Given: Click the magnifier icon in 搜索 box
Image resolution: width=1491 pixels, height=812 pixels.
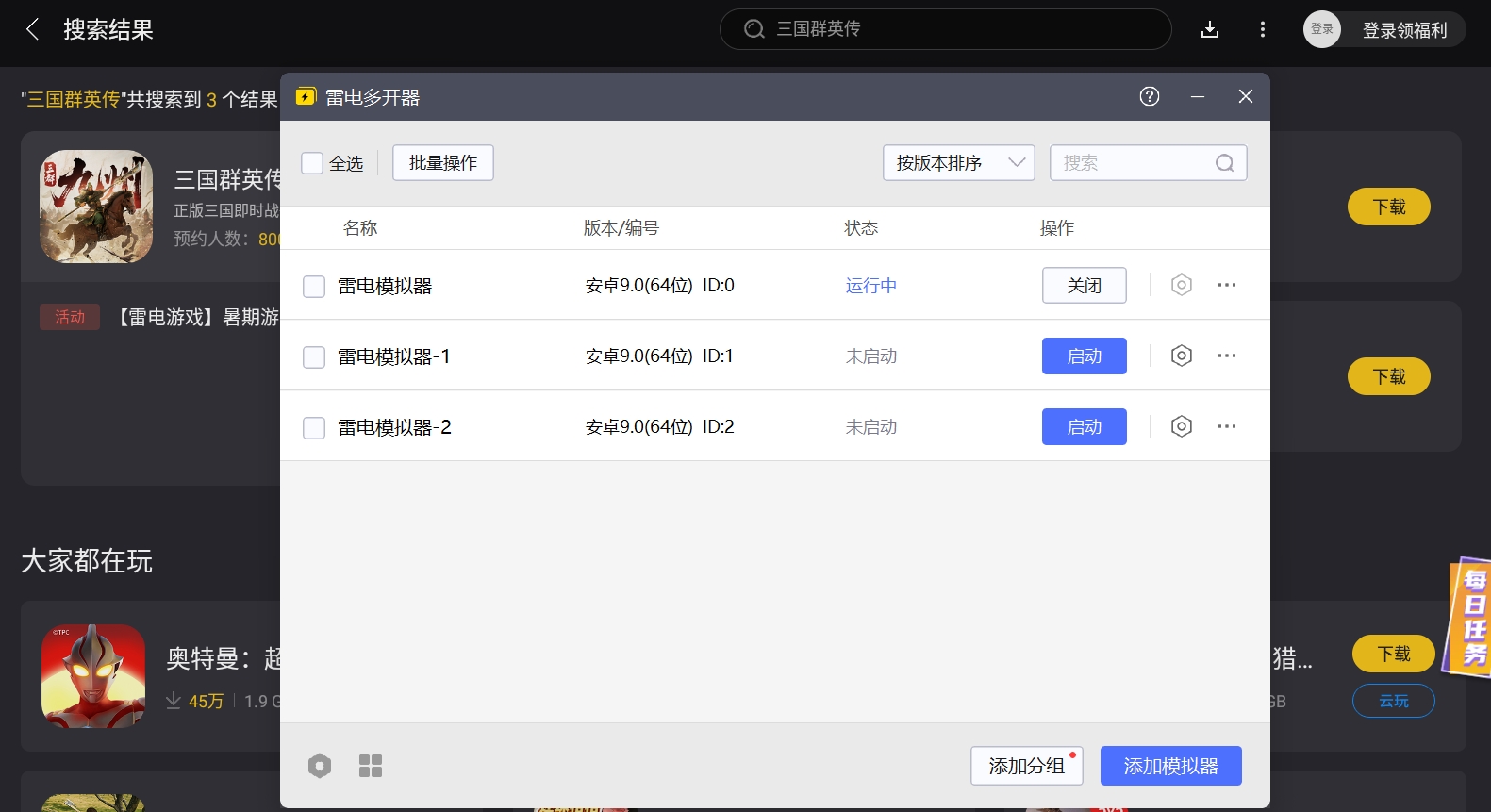Looking at the screenshot, I should tap(1224, 163).
